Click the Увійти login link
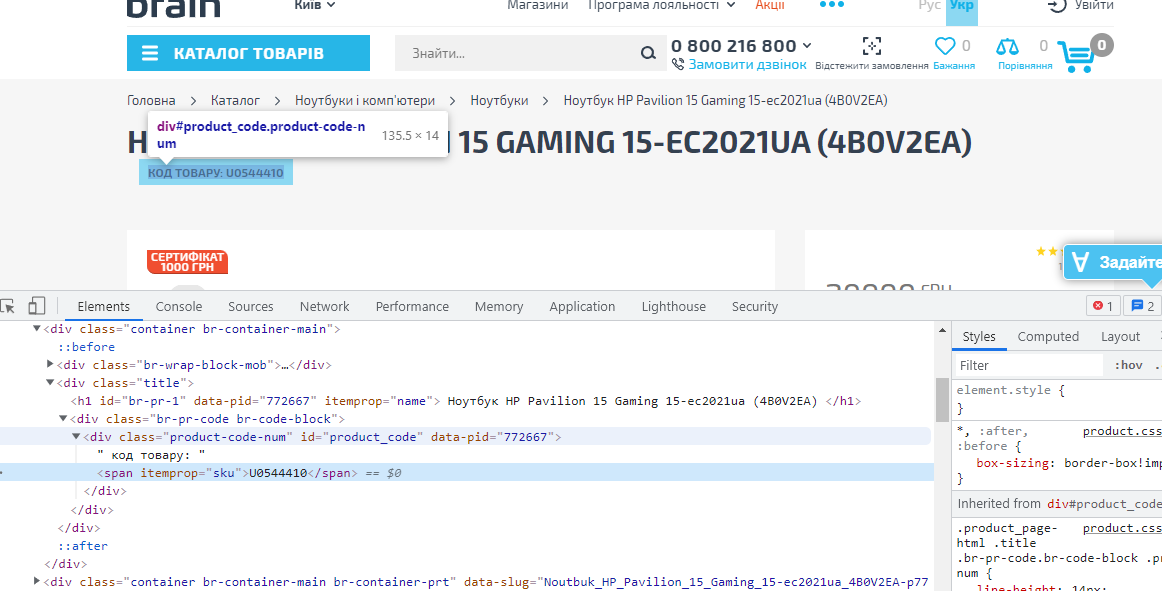The image size is (1162, 591). 1094,5
